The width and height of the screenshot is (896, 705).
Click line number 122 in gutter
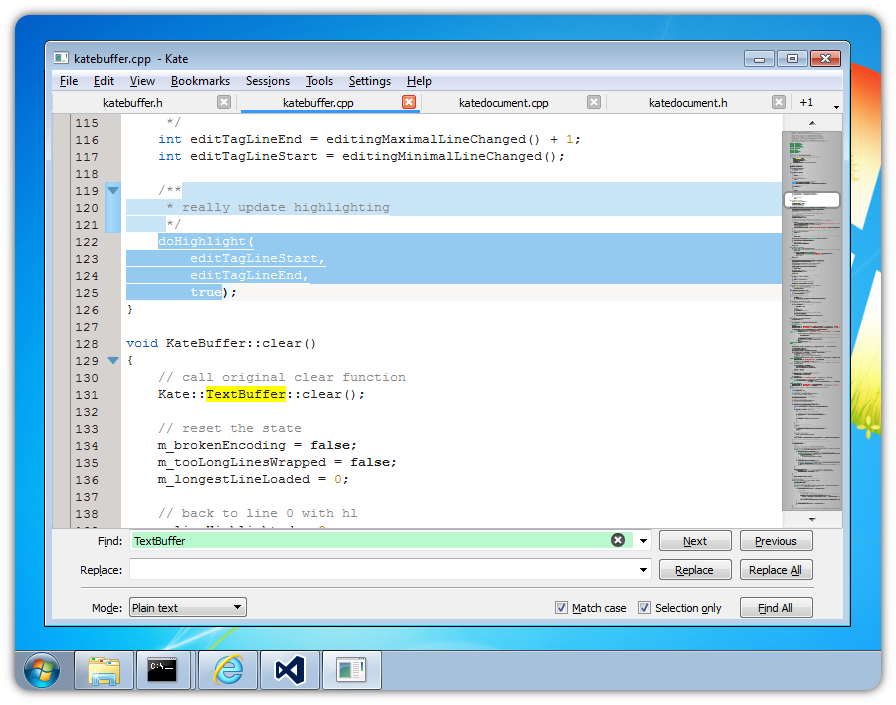pyautogui.click(x=87, y=242)
